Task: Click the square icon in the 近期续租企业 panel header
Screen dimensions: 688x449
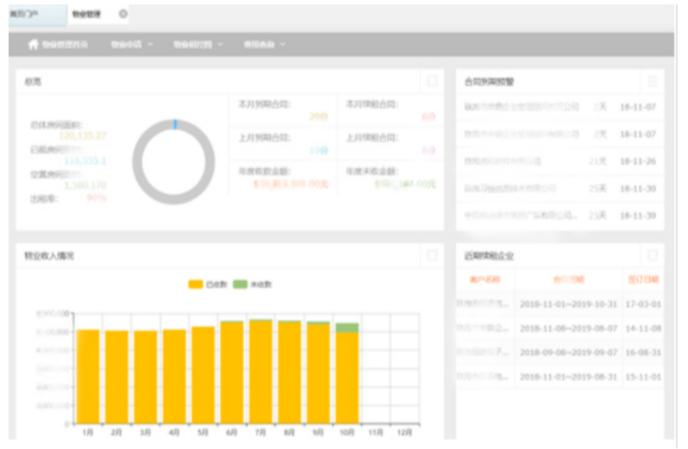Action: [652, 255]
